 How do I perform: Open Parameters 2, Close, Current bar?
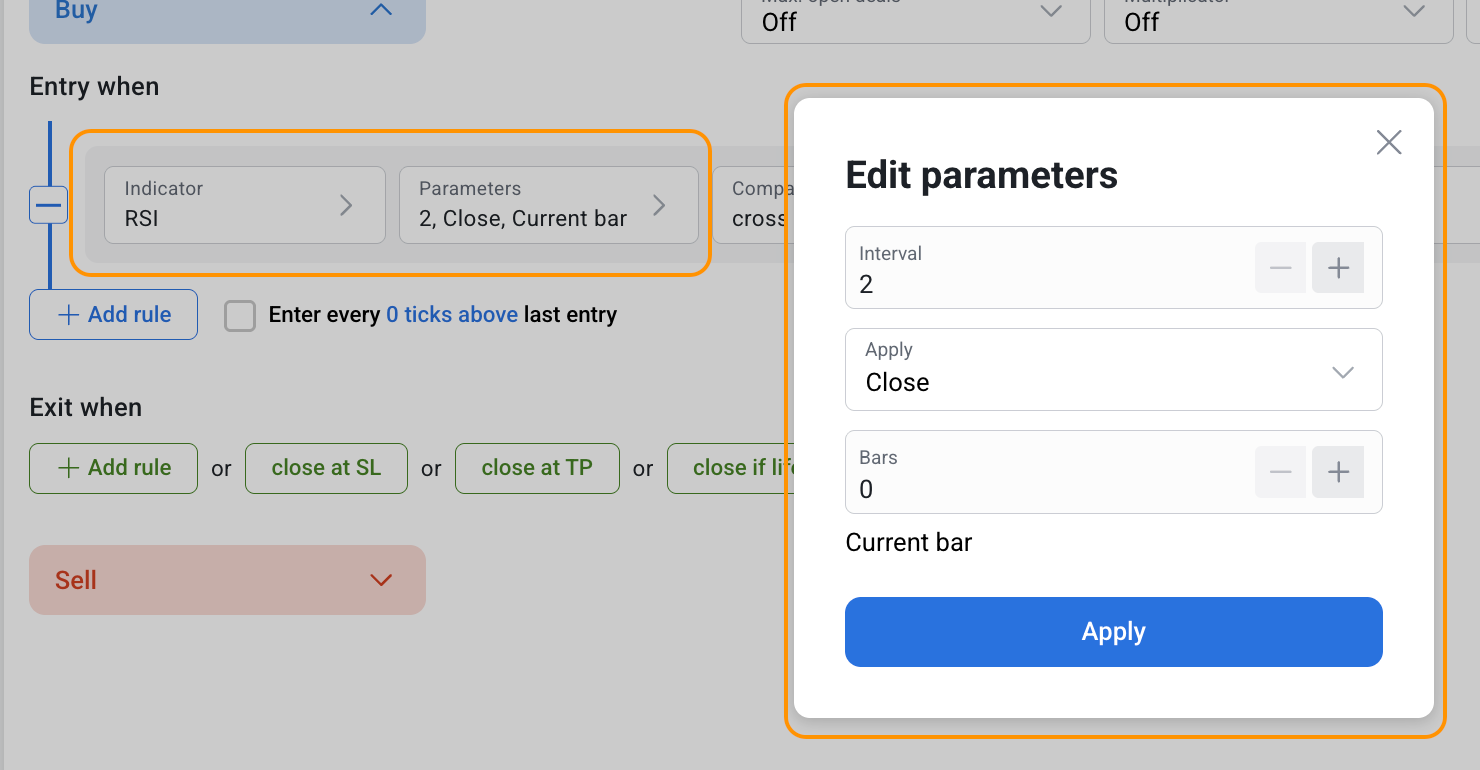click(548, 205)
